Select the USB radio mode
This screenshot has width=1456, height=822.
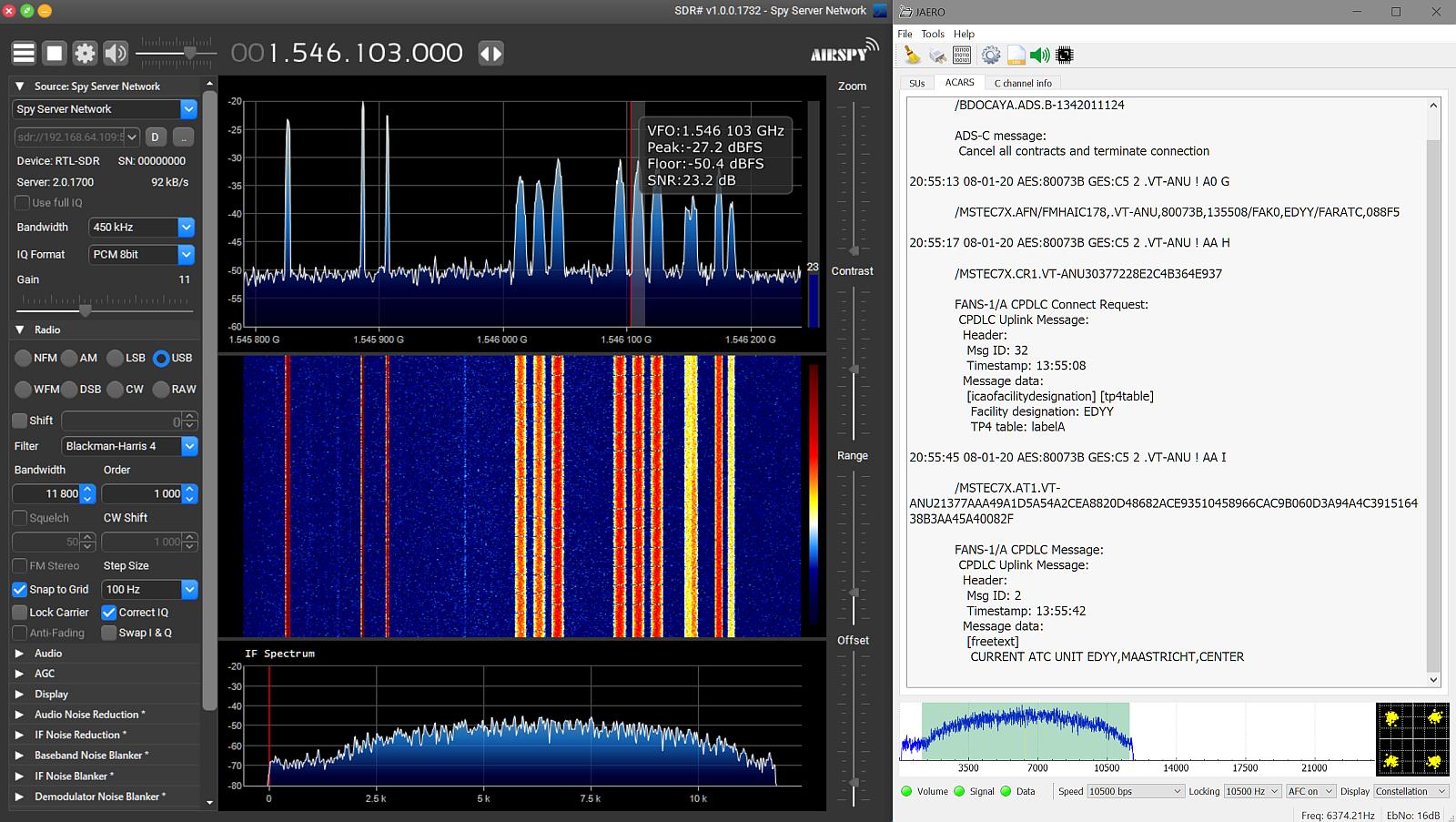click(x=161, y=358)
